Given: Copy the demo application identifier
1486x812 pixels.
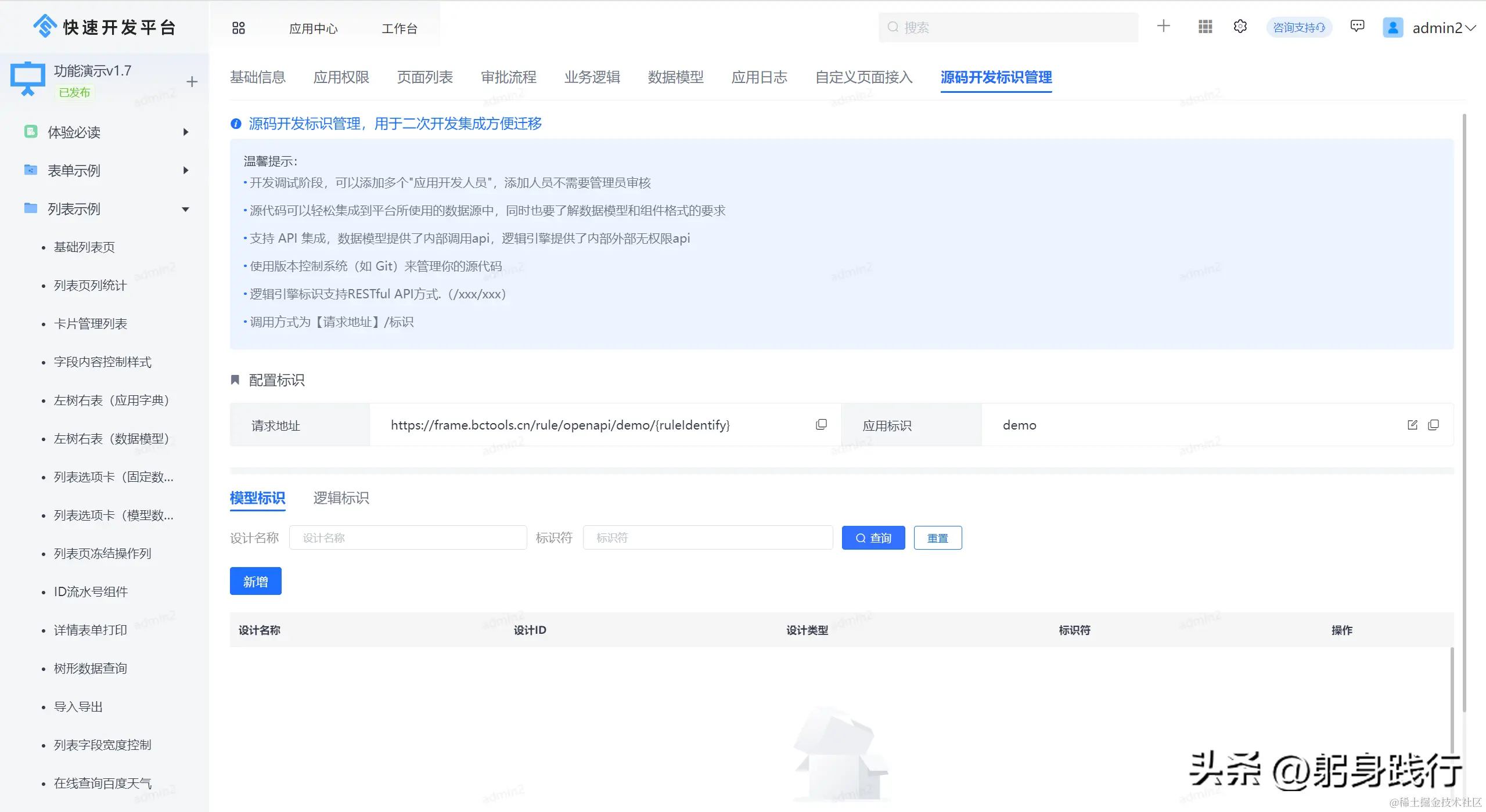Looking at the screenshot, I should point(1433,425).
